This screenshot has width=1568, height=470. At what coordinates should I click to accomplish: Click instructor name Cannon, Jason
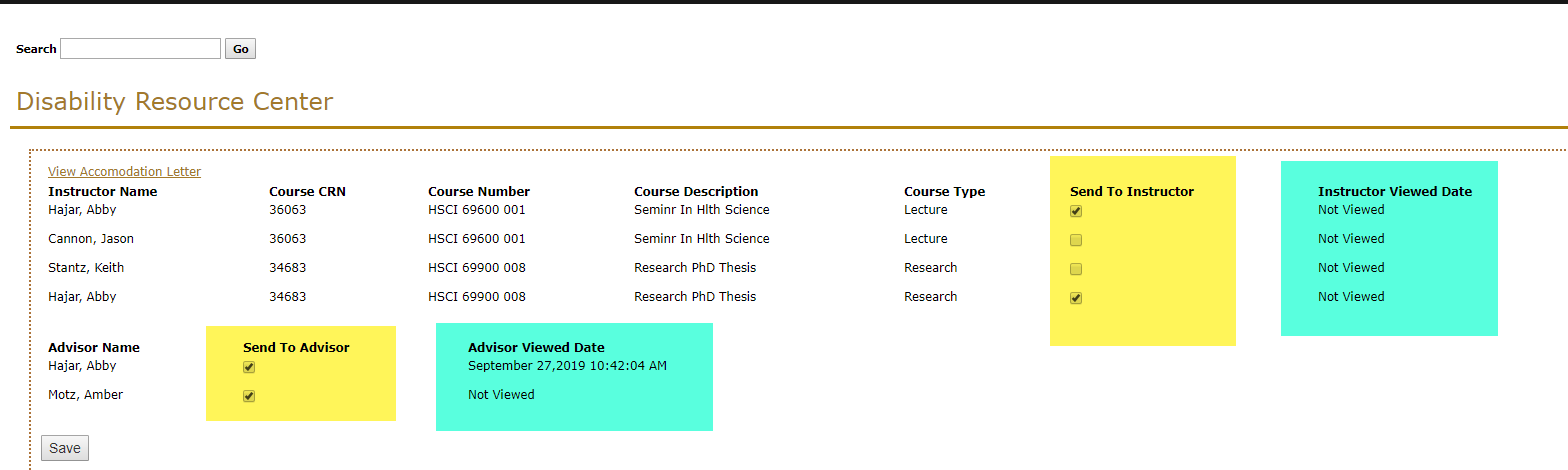pos(90,239)
